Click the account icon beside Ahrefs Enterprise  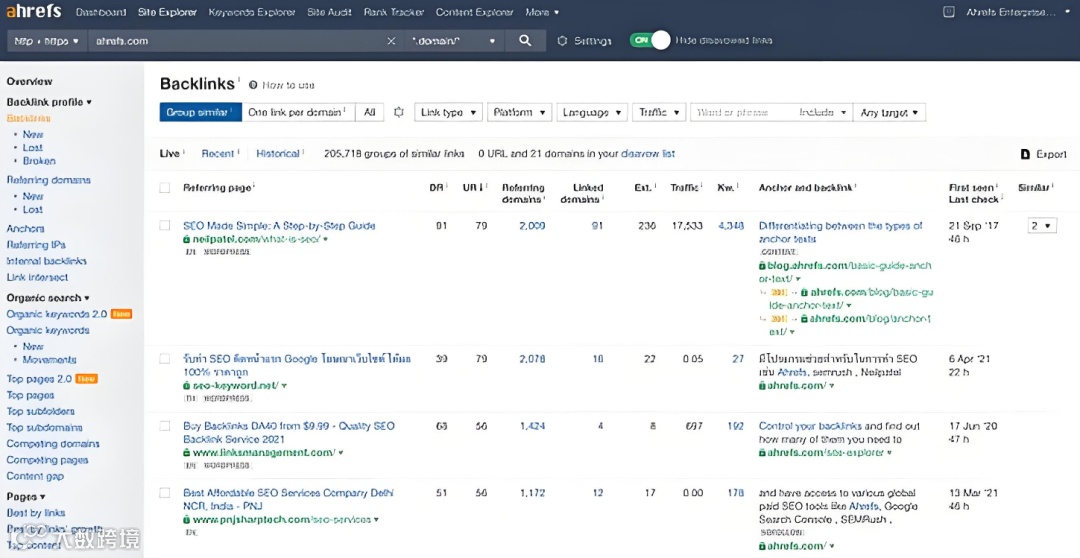pyautogui.click(x=949, y=12)
